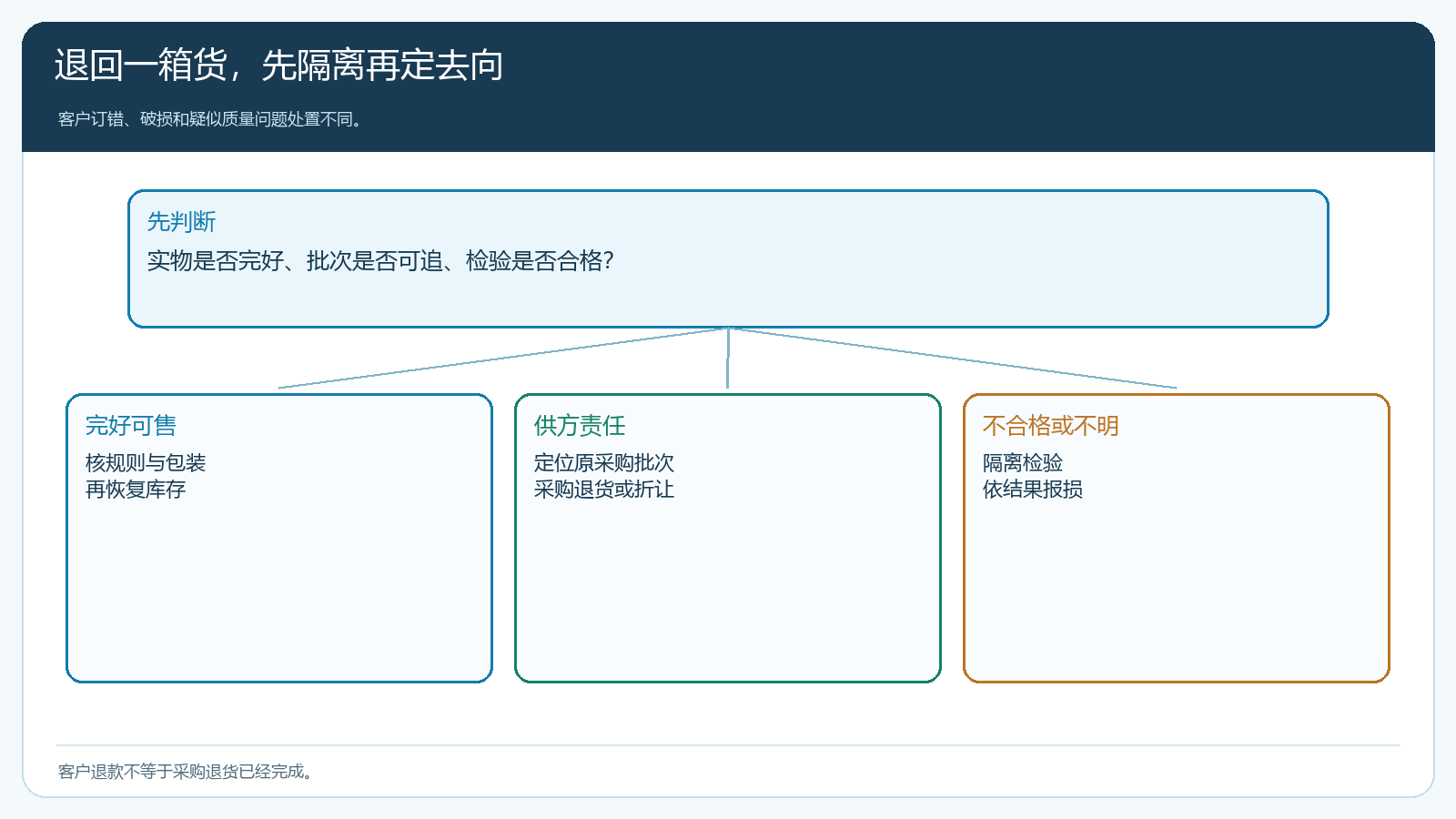This screenshot has width=1456, height=819.
Task: Select subtitle 客户订错、破损和疑似质量问题处置不同
Action: click(x=211, y=119)
